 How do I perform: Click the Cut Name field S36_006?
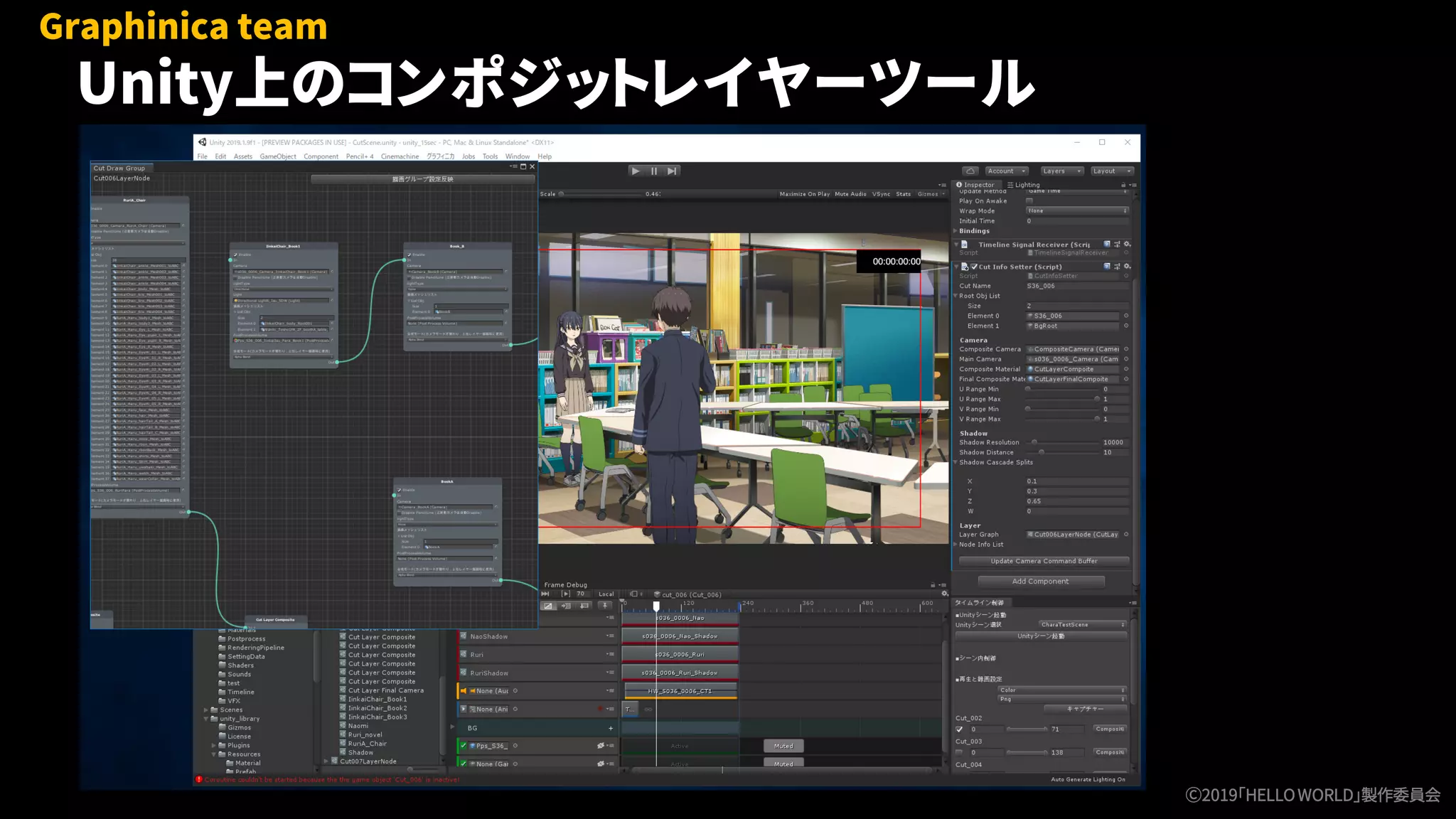pos(1077,286)
